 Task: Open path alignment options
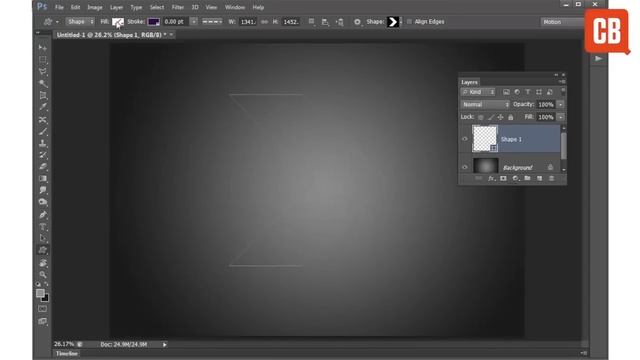click(325, 22)
